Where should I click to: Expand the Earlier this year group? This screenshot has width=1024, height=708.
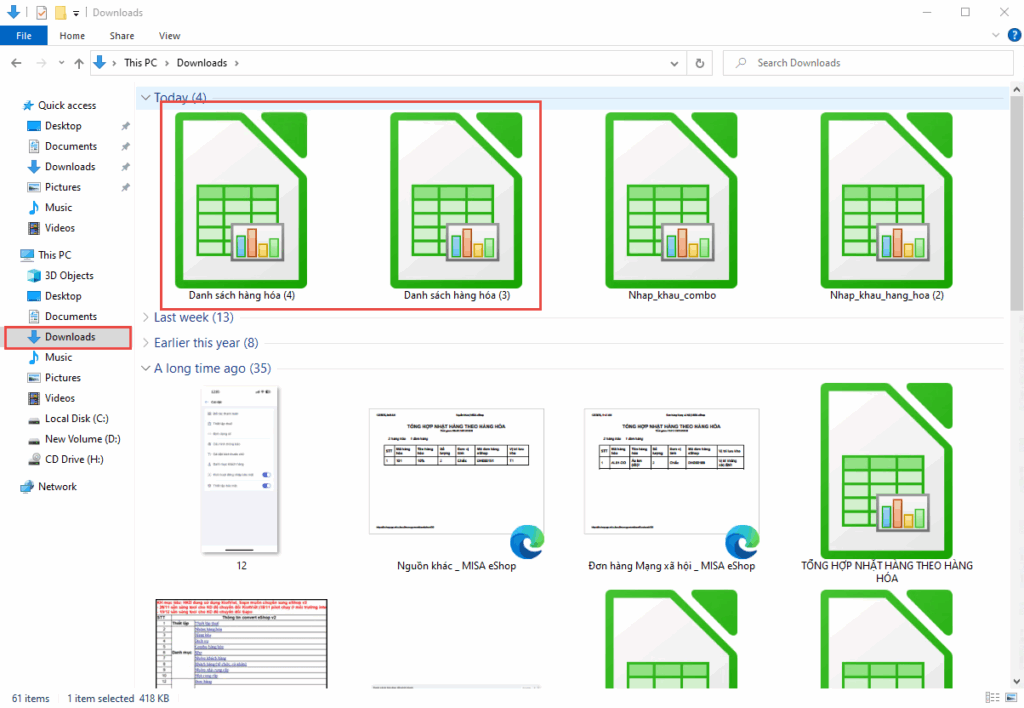[146, 343]
